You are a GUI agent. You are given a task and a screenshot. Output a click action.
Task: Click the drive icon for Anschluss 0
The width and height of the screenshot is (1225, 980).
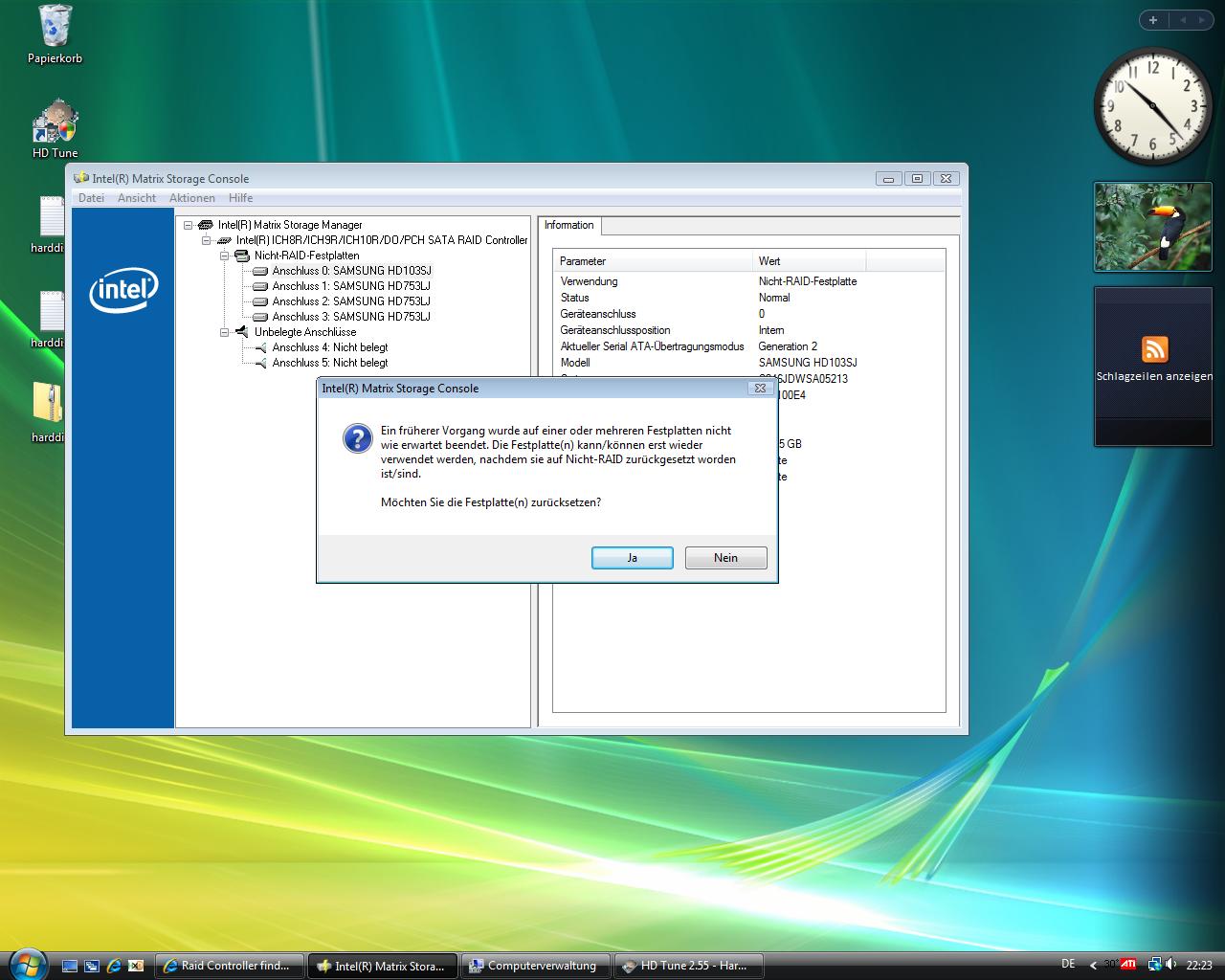[x=259, y=271]
